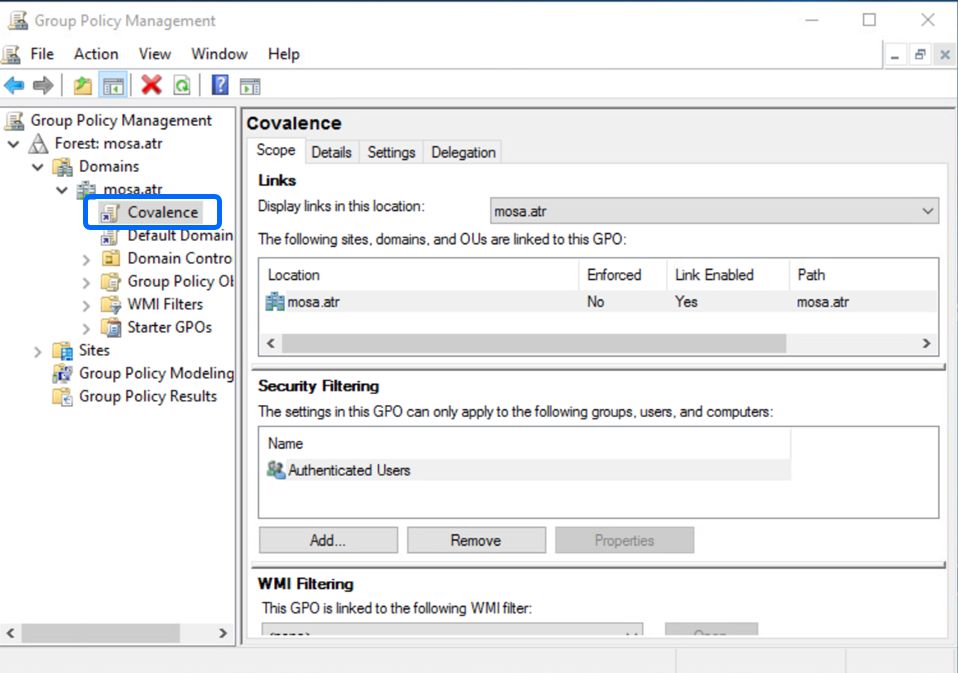958x673 pixels.
Task: Click the Sites folder icon
Action: coord(62,351)
